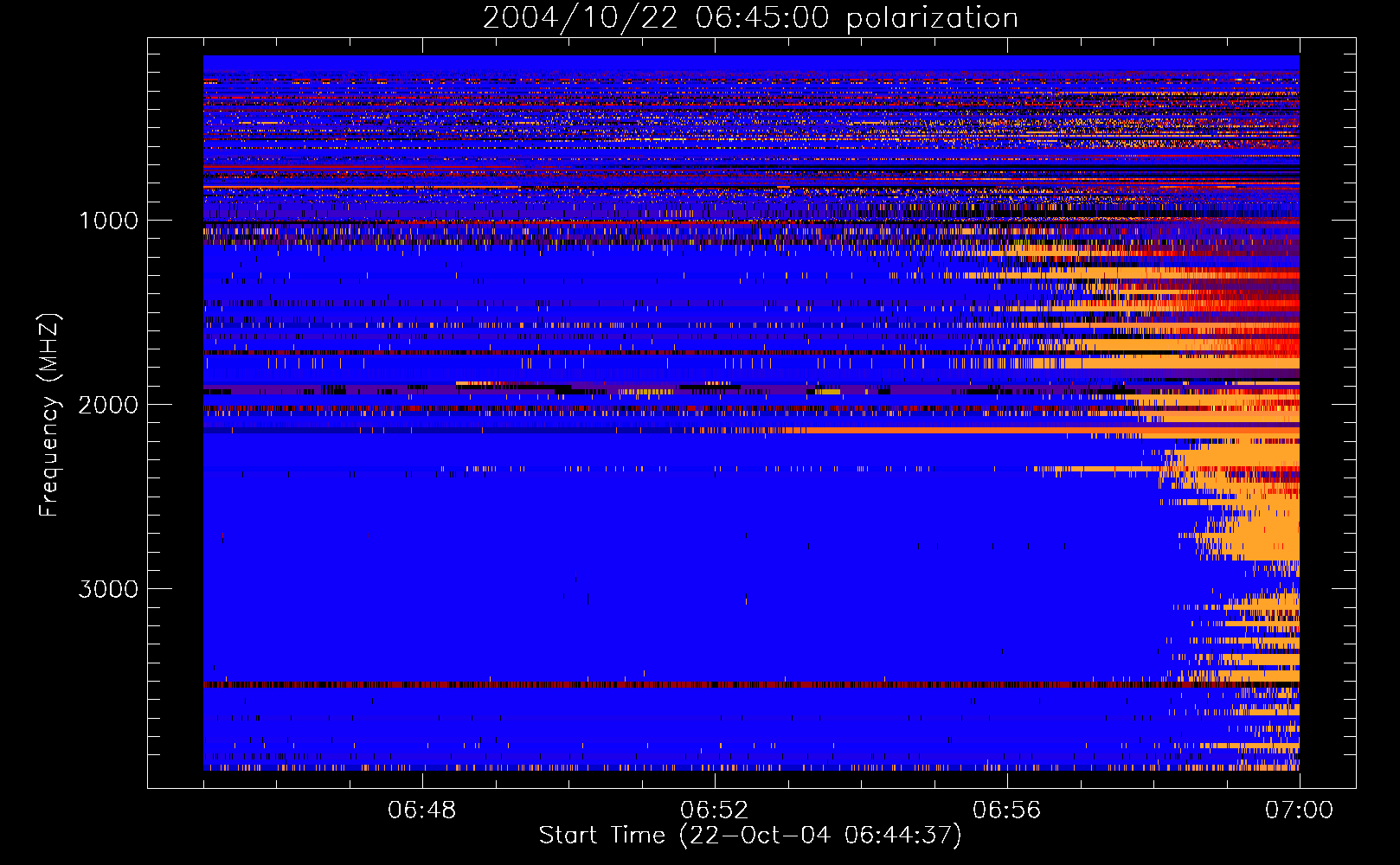Viewport: 1400px width, 865px height.
Task: Click the 1000 frequency tick label
Action: [x=108, y=221]
